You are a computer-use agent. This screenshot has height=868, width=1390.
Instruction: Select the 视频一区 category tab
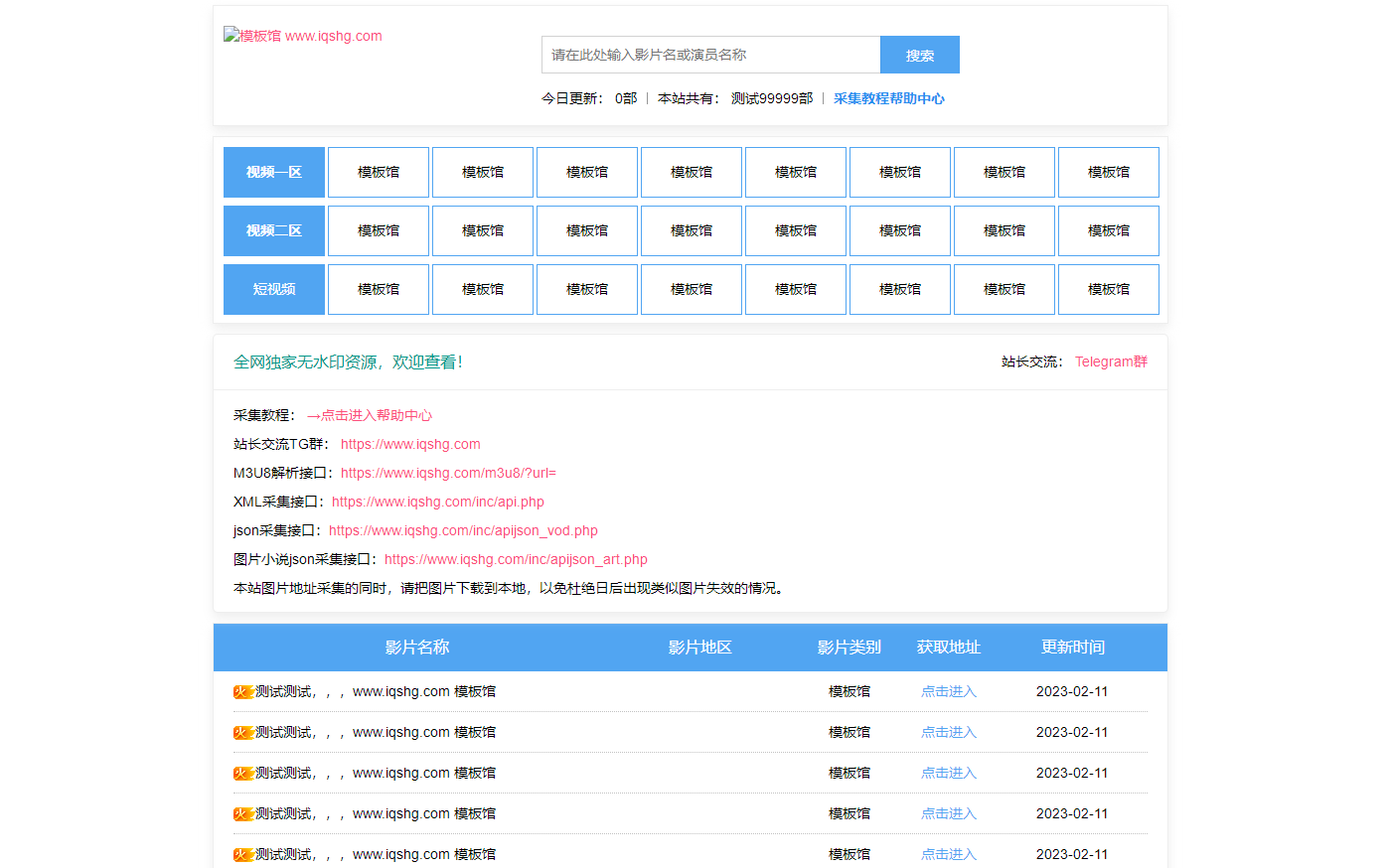click(274, 173)
